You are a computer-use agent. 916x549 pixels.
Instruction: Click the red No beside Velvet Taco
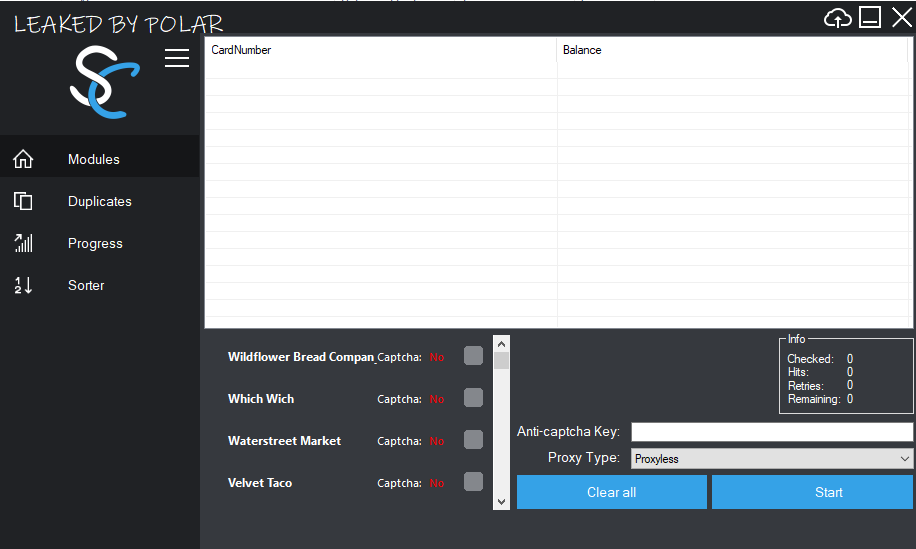coord(437,484)
